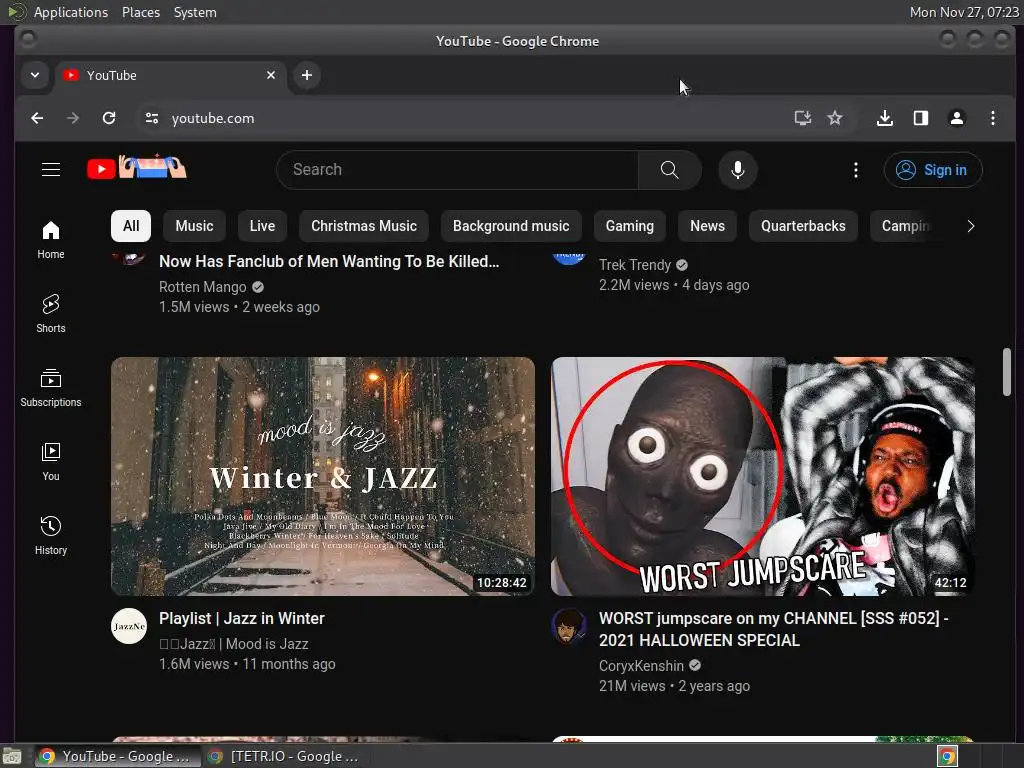This screenshot has width=1024, height=768.
Task: Click the Sign in button
Action: (x=933, y=170)
